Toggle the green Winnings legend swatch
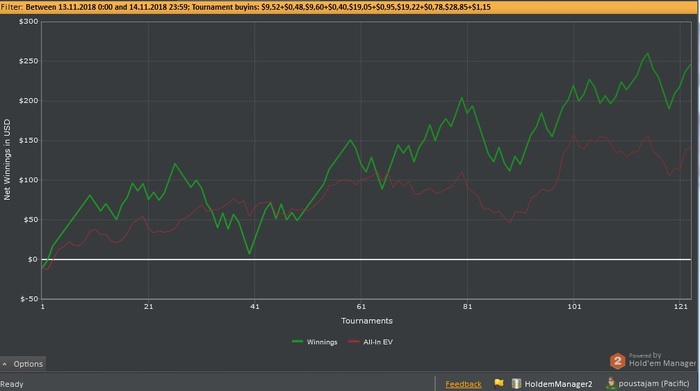This screenshot has width=700, height=391. point(297,342)
